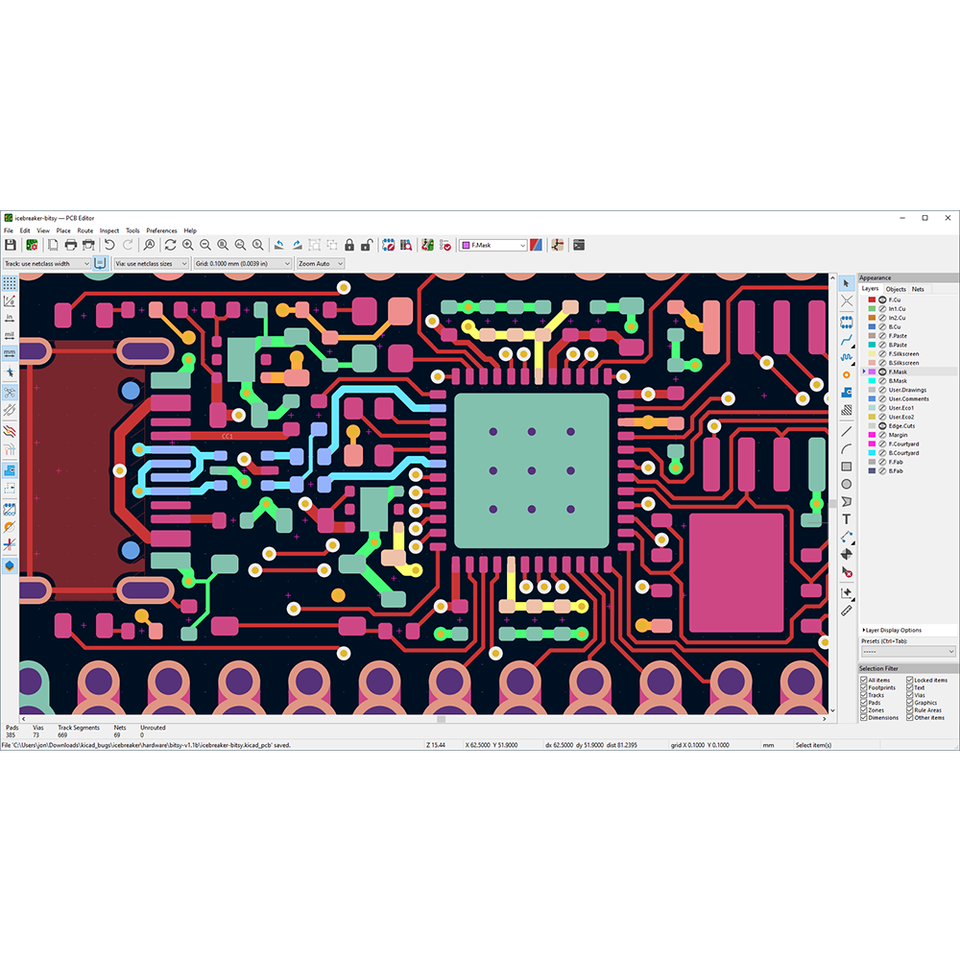Open the Find search tool
This screenshot has width=960, height=960.
coord(149,245)
